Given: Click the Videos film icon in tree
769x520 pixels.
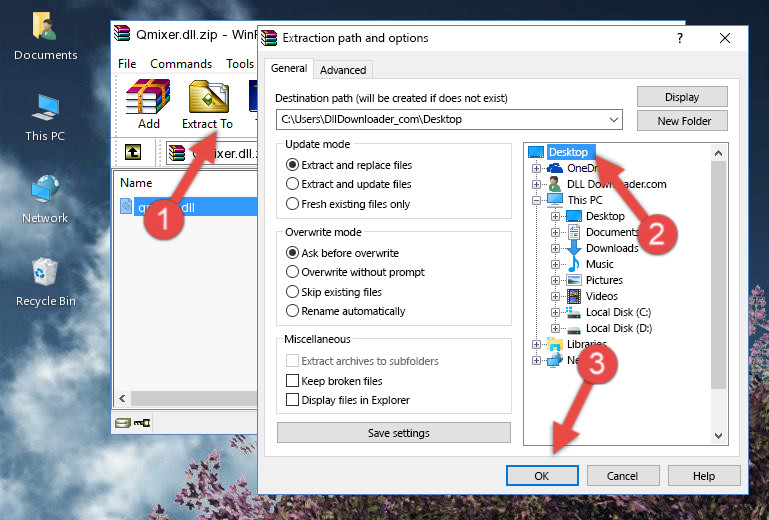Looking at the screenshot, I should point(573,296).
